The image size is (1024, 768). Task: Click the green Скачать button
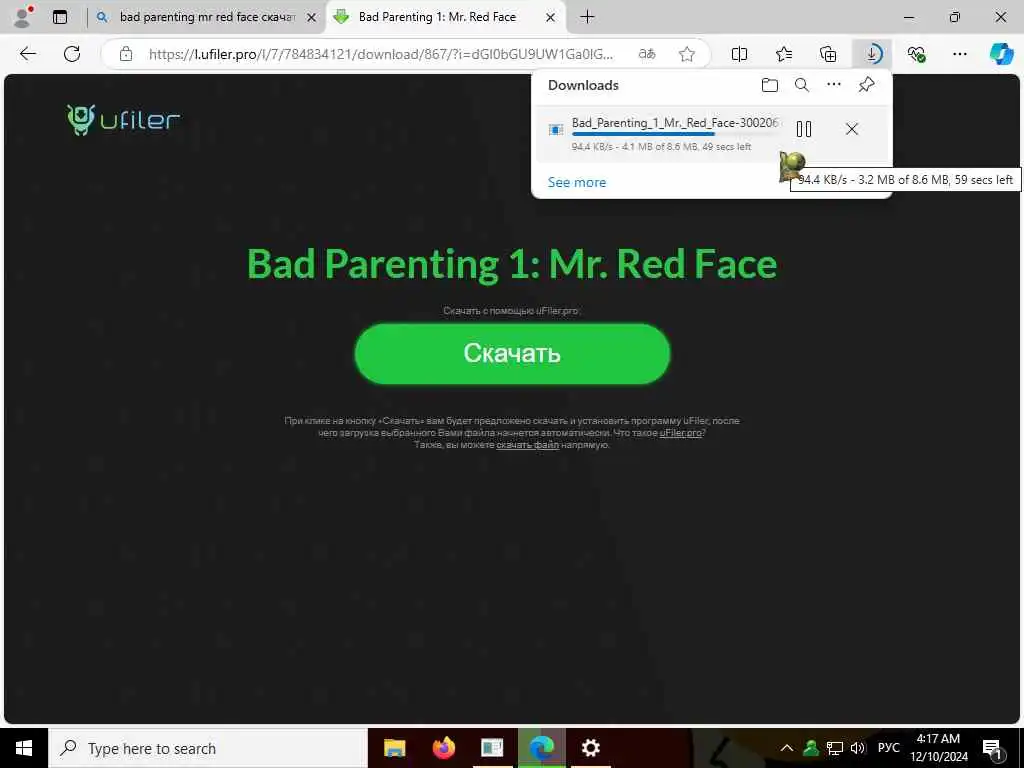(x=512, y=353)
